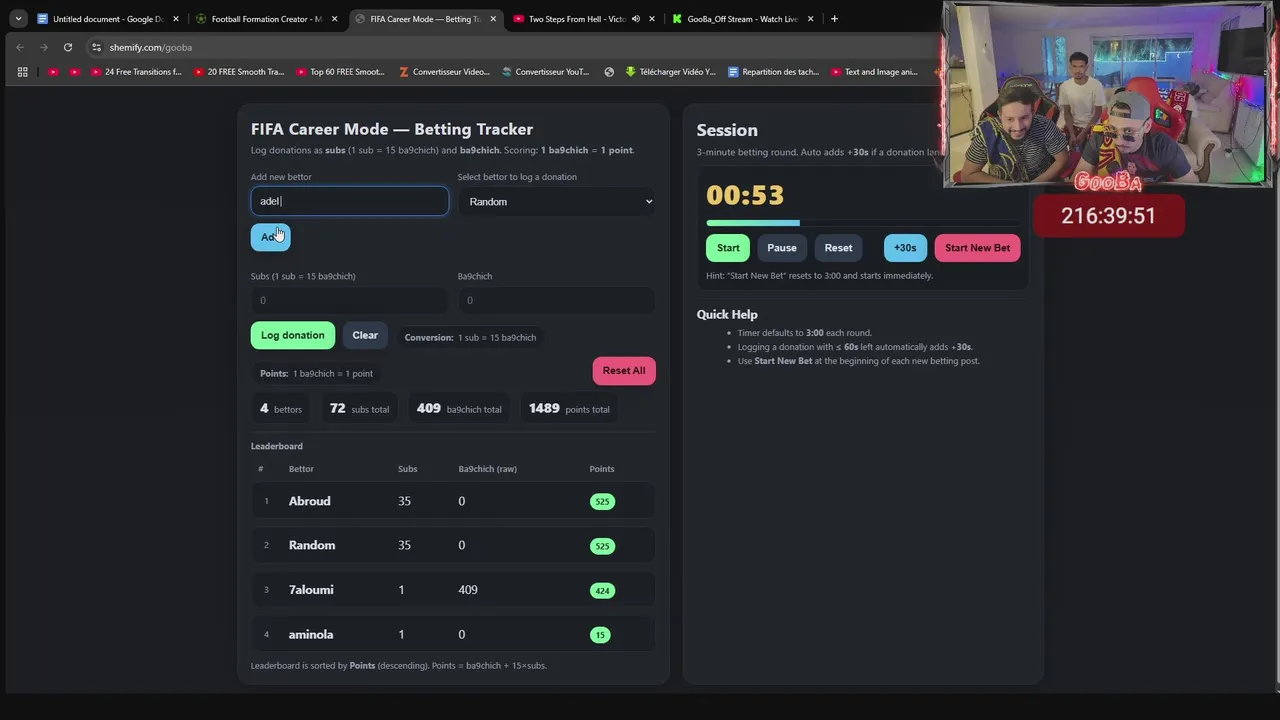Image resolution: width=1280 pixels, height=720 pixels.
Task: Select the FIFA Career Mode tab
Action: [x=426, y=18]
